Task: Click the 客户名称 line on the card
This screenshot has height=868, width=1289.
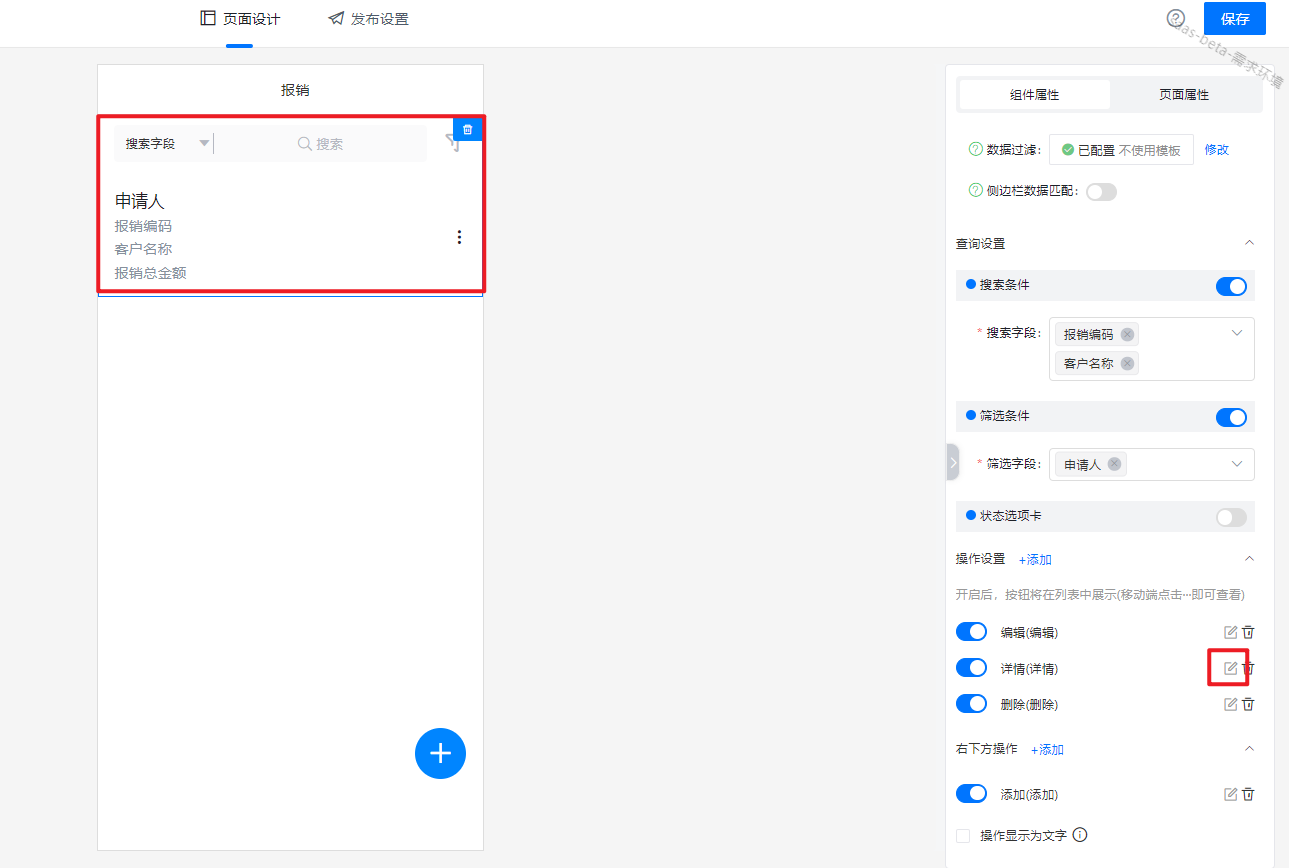Action: pos(143,249)
